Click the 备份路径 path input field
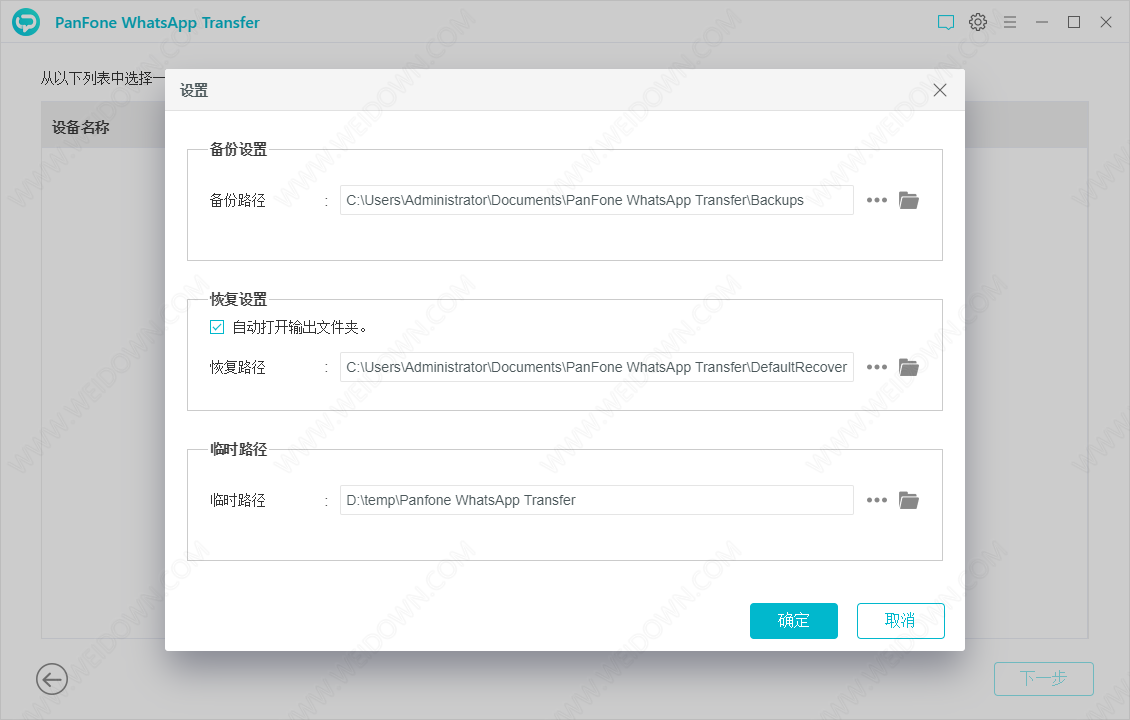Viewport: 1130px width, 720px height. tap(597, 200)
